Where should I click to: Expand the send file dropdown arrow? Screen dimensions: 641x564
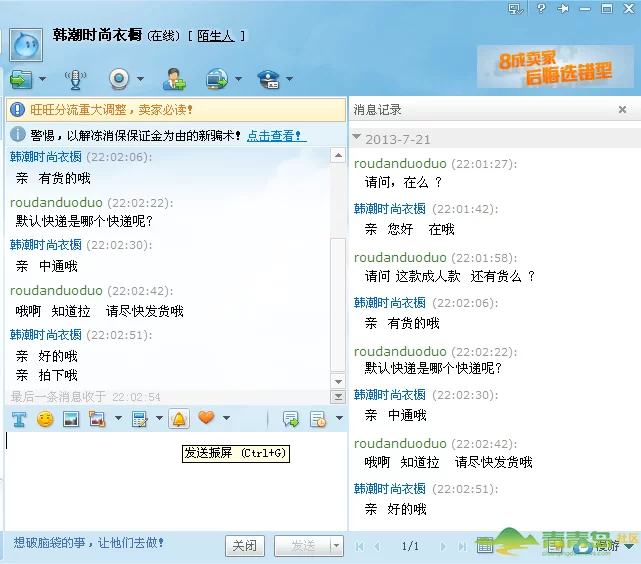[x=42, y=80]
